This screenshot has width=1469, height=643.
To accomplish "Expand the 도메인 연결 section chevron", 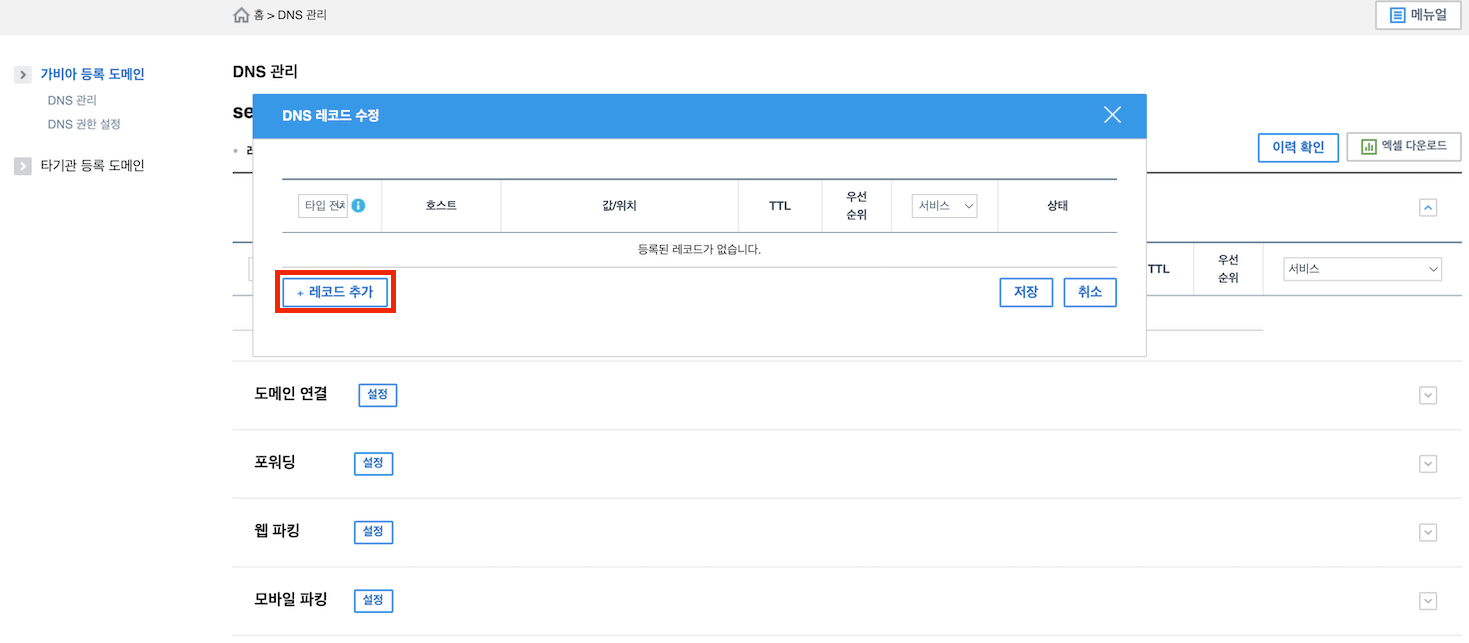I will click(1428, 395).
